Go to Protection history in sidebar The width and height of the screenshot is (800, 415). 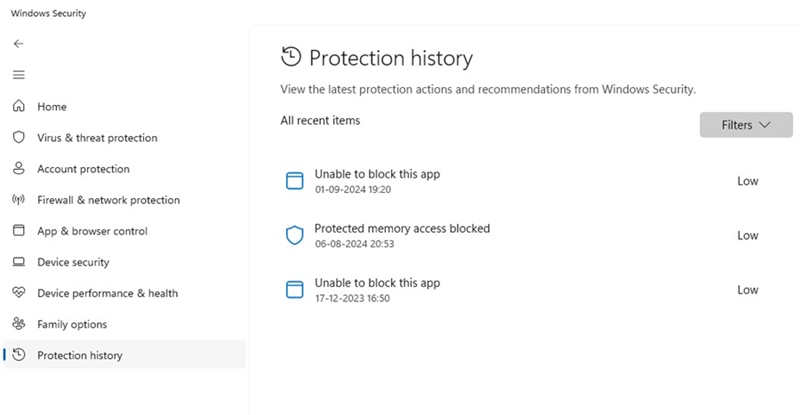pyautogui.click(x=79, y=355)
